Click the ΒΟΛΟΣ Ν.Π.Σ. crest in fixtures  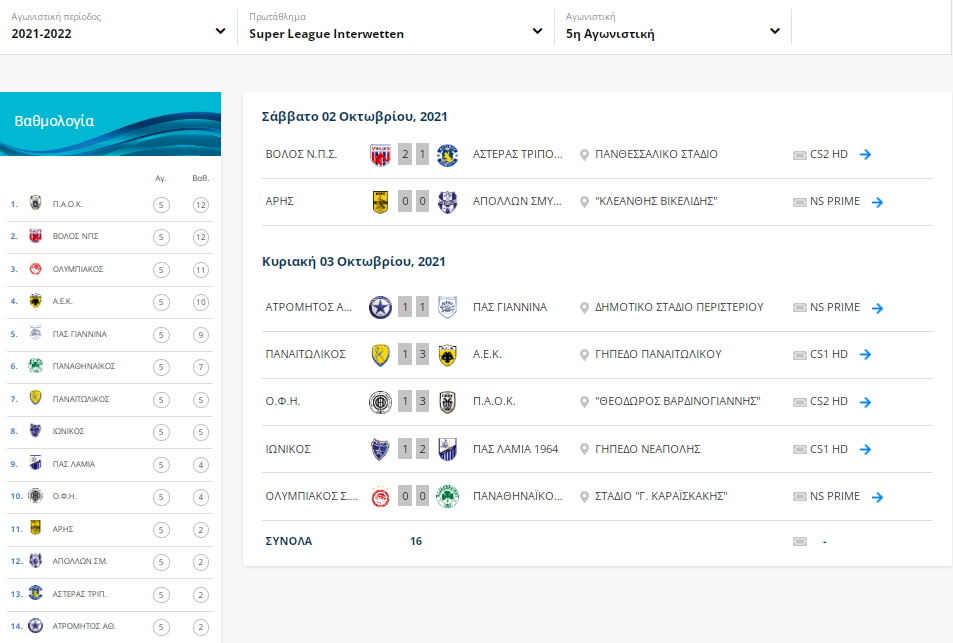point(380,155)
